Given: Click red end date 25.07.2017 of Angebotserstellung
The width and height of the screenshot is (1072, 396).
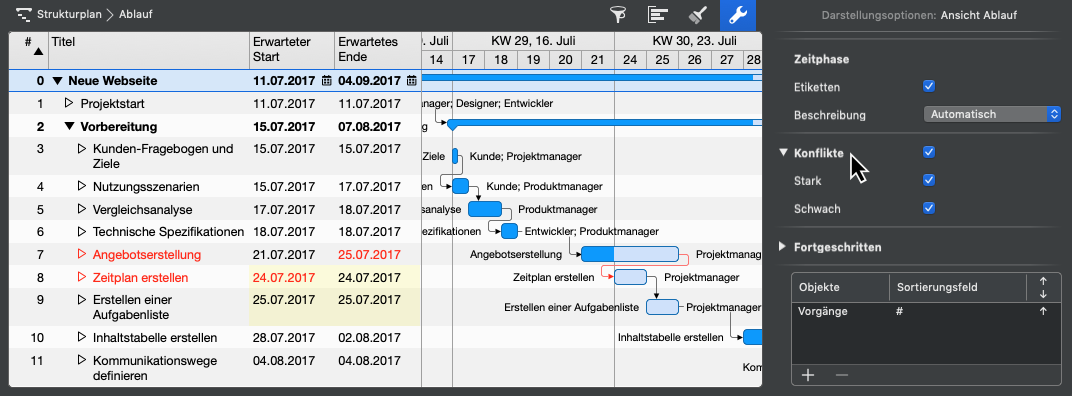Looking at the screenshot, I should tap(369, 255).
